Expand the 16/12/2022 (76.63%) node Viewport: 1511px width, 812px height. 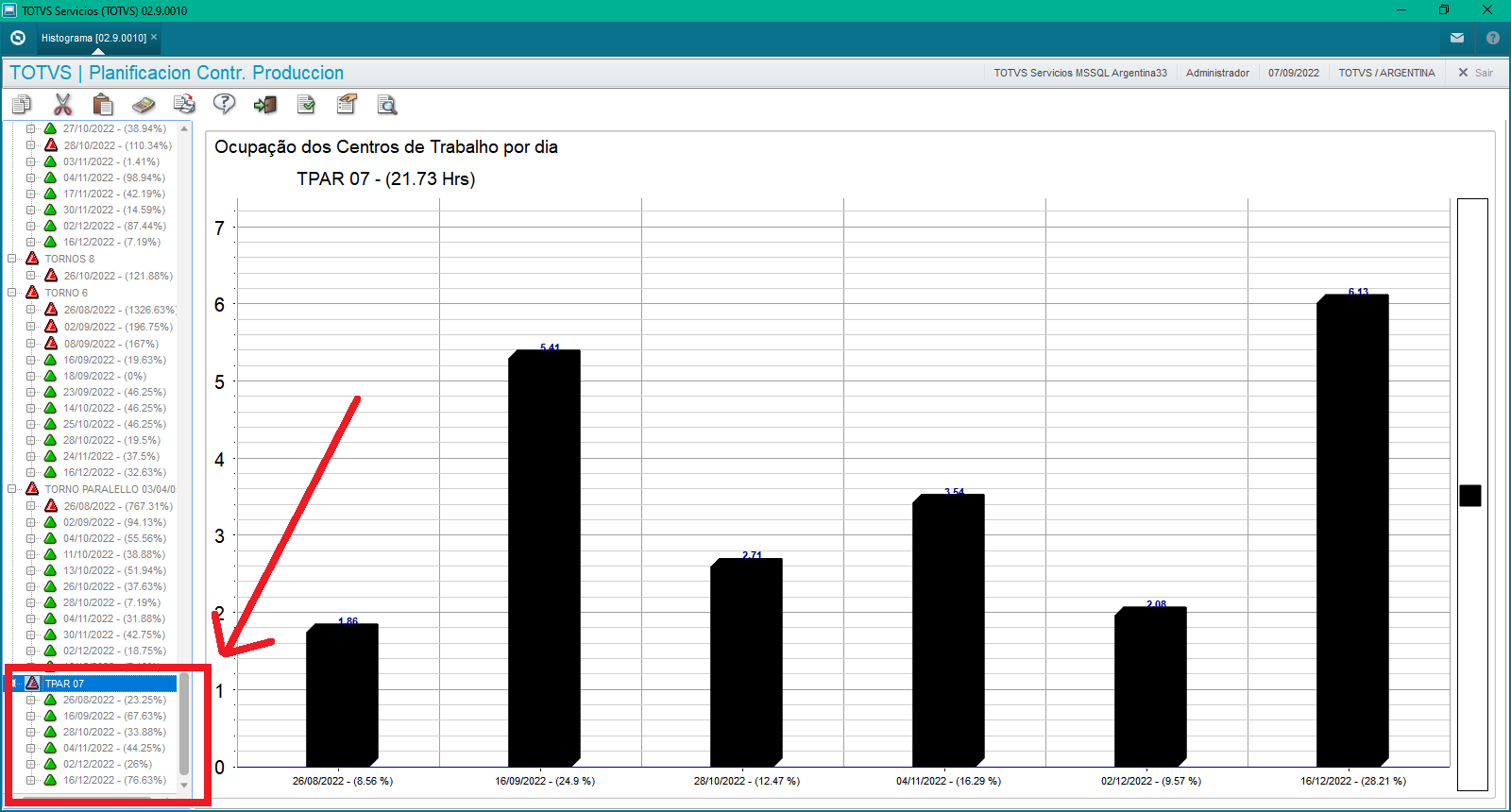coord(31,779)
